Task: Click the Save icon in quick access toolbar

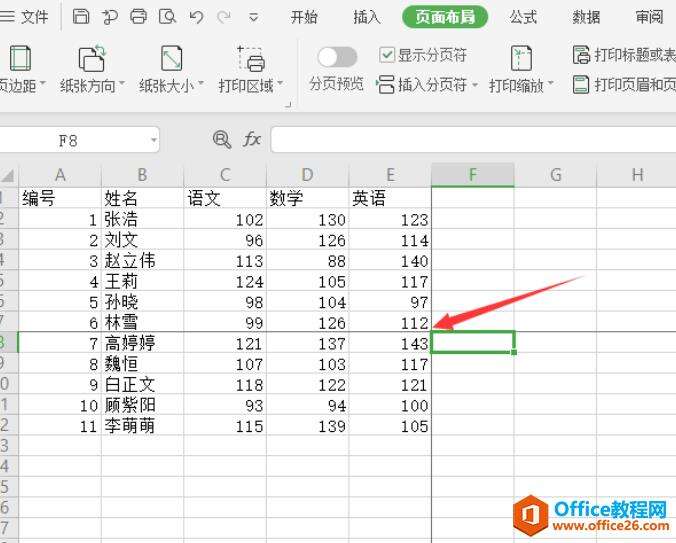Action: pyautogui.click(x=81, y=17)
